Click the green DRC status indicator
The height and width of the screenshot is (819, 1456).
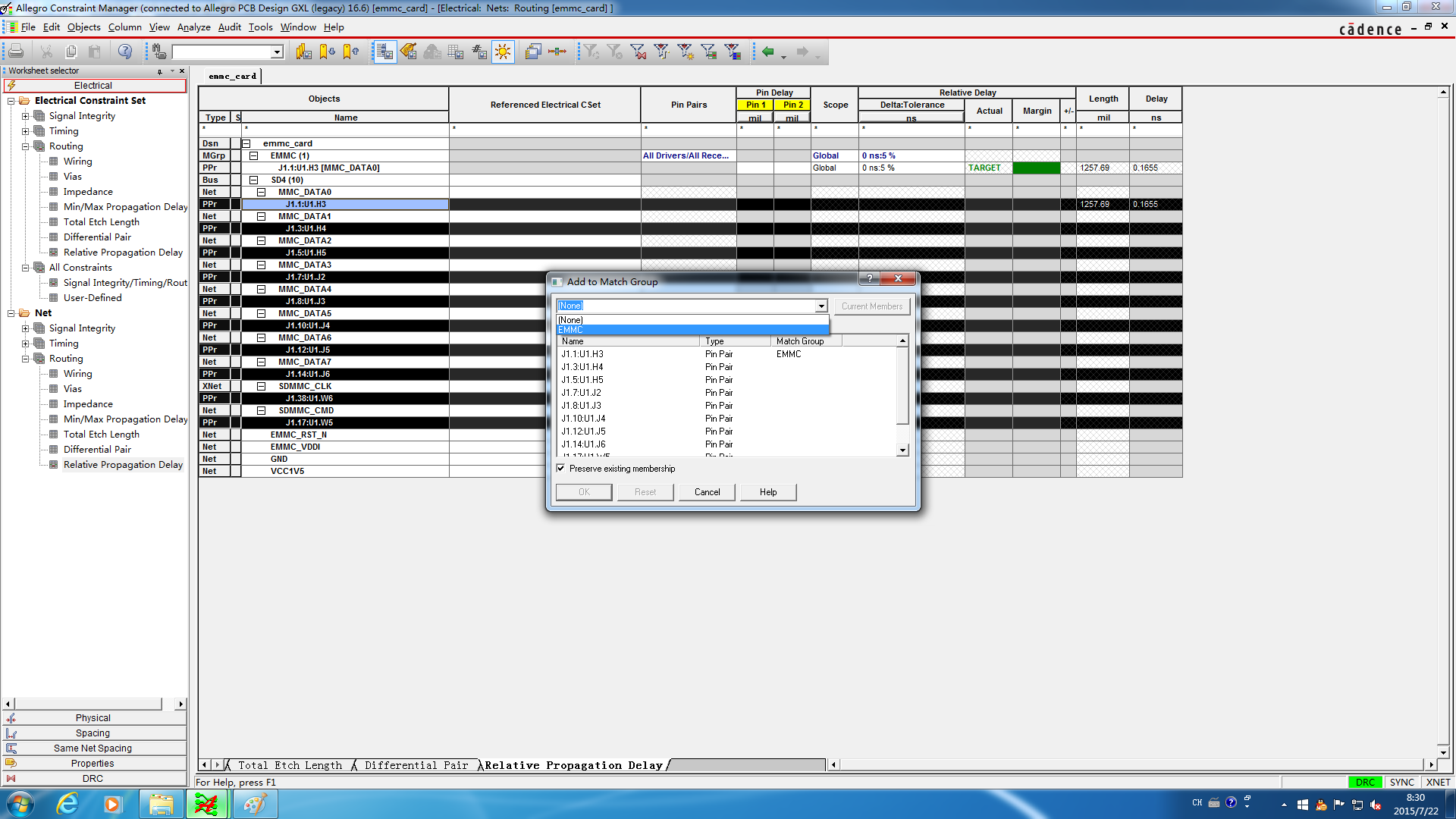point(1365,782)
